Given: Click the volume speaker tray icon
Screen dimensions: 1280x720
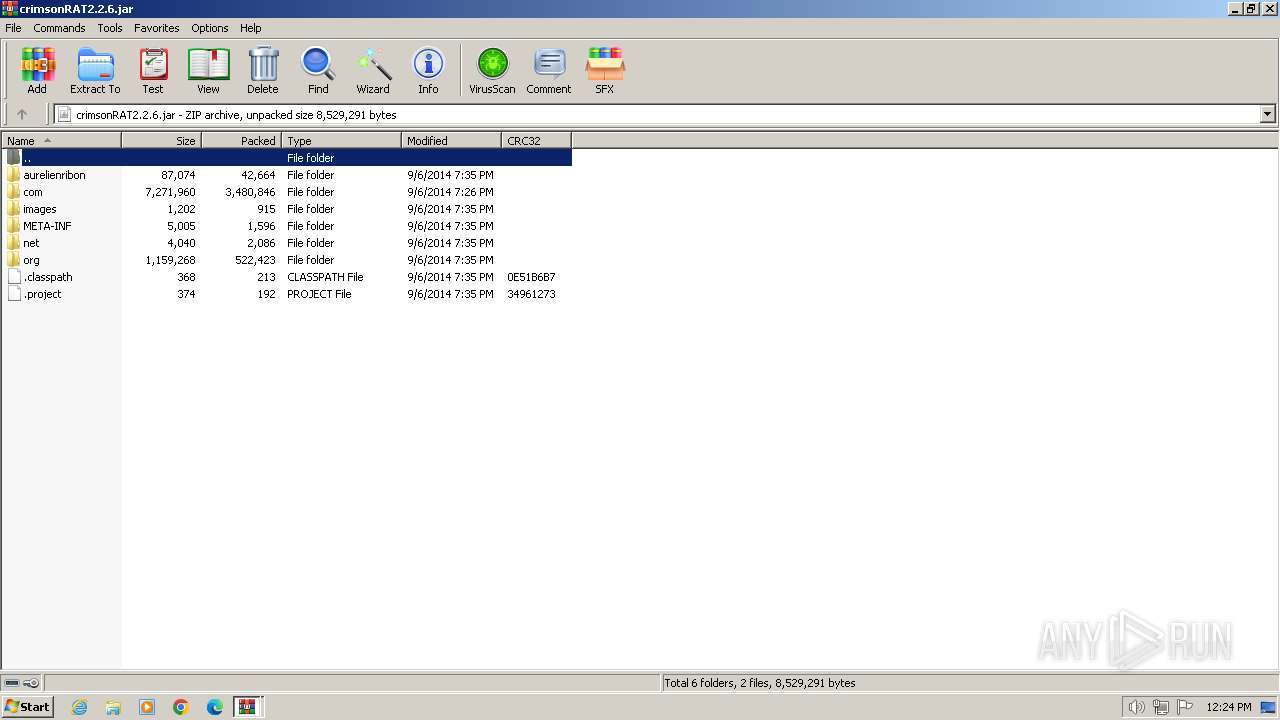Looking at the screenshot, I should [x=1136, y=707].
